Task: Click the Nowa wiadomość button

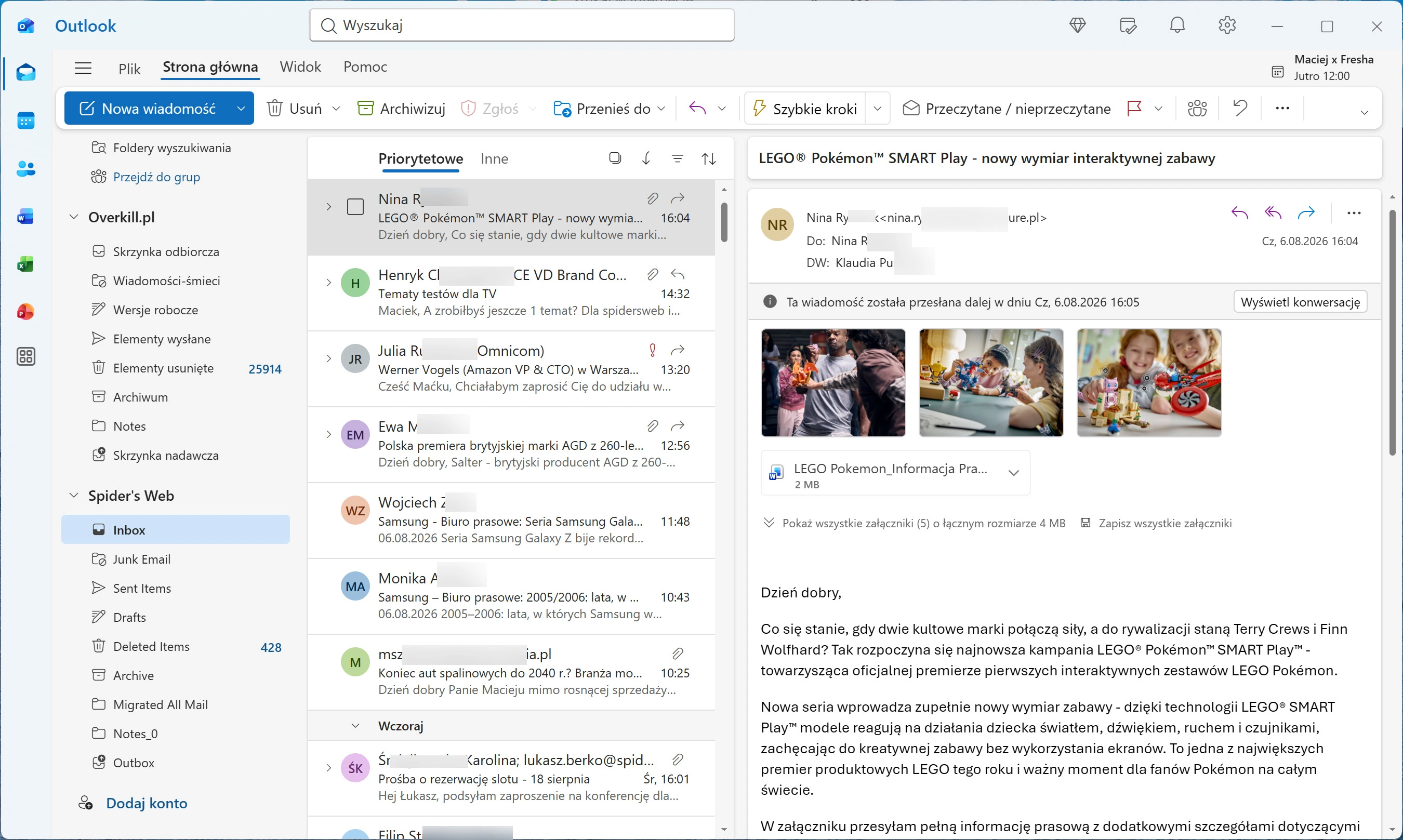Action: 148,108
